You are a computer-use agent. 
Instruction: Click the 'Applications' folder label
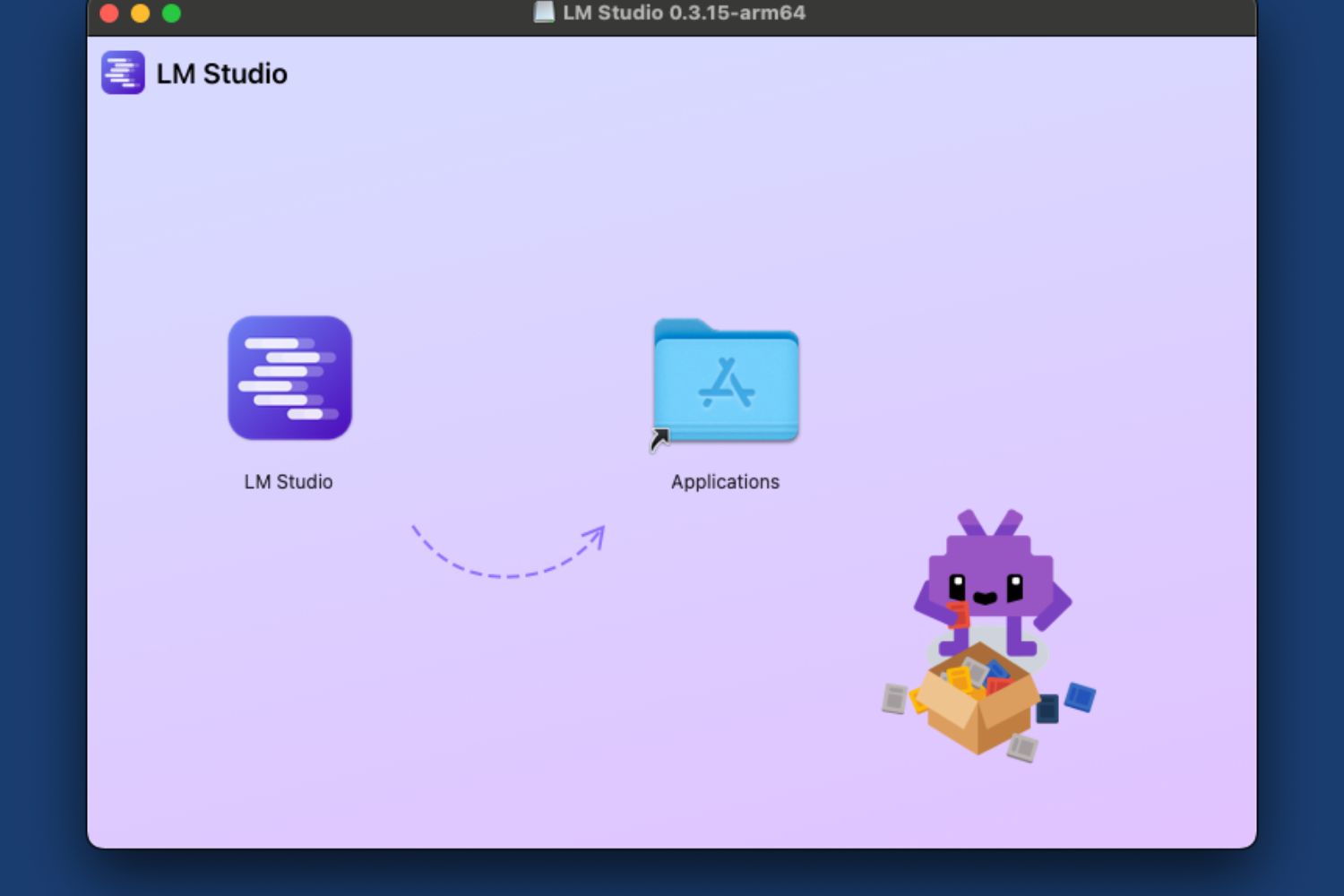pos(725,482)
